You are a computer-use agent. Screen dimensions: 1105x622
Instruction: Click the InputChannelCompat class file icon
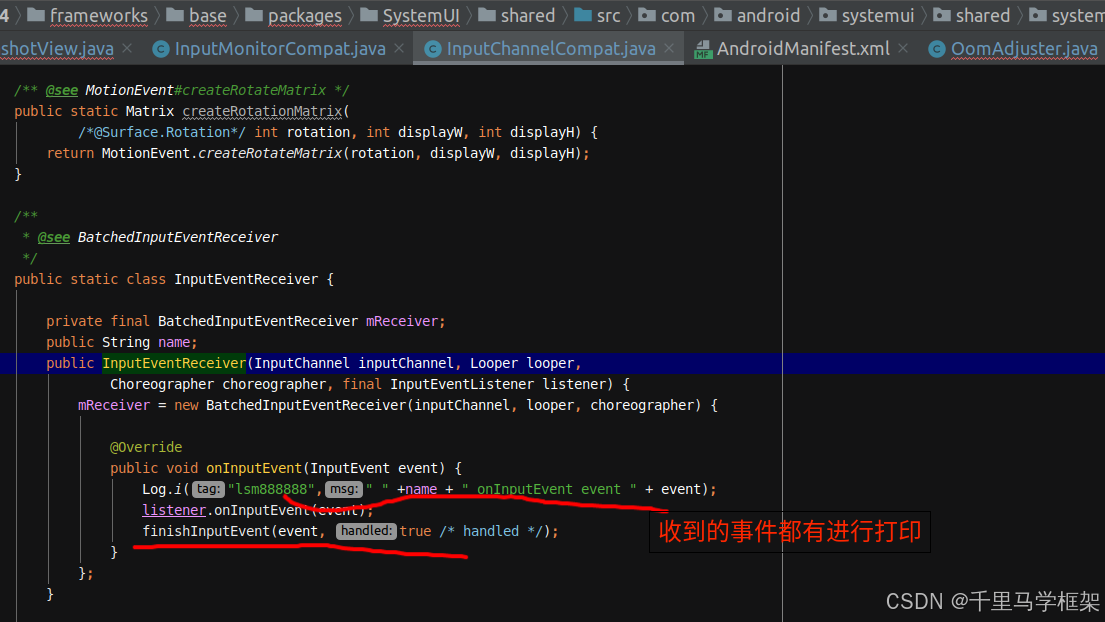pos(433,49)
